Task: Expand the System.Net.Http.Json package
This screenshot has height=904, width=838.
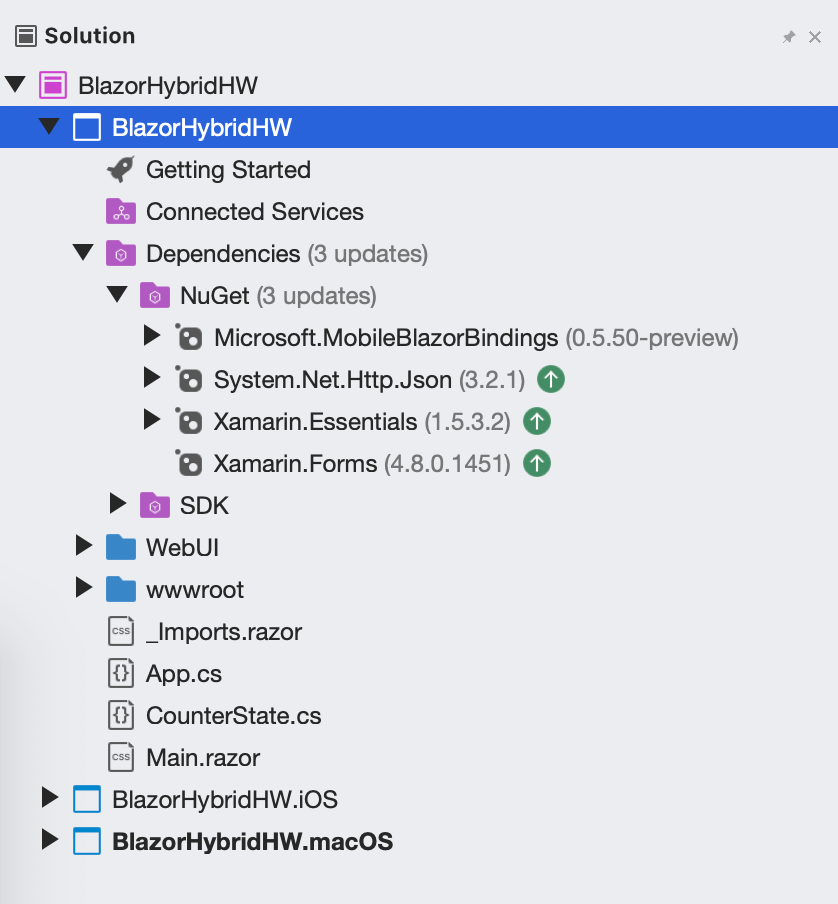Action: pyautogui.click(x=152, y=378)
